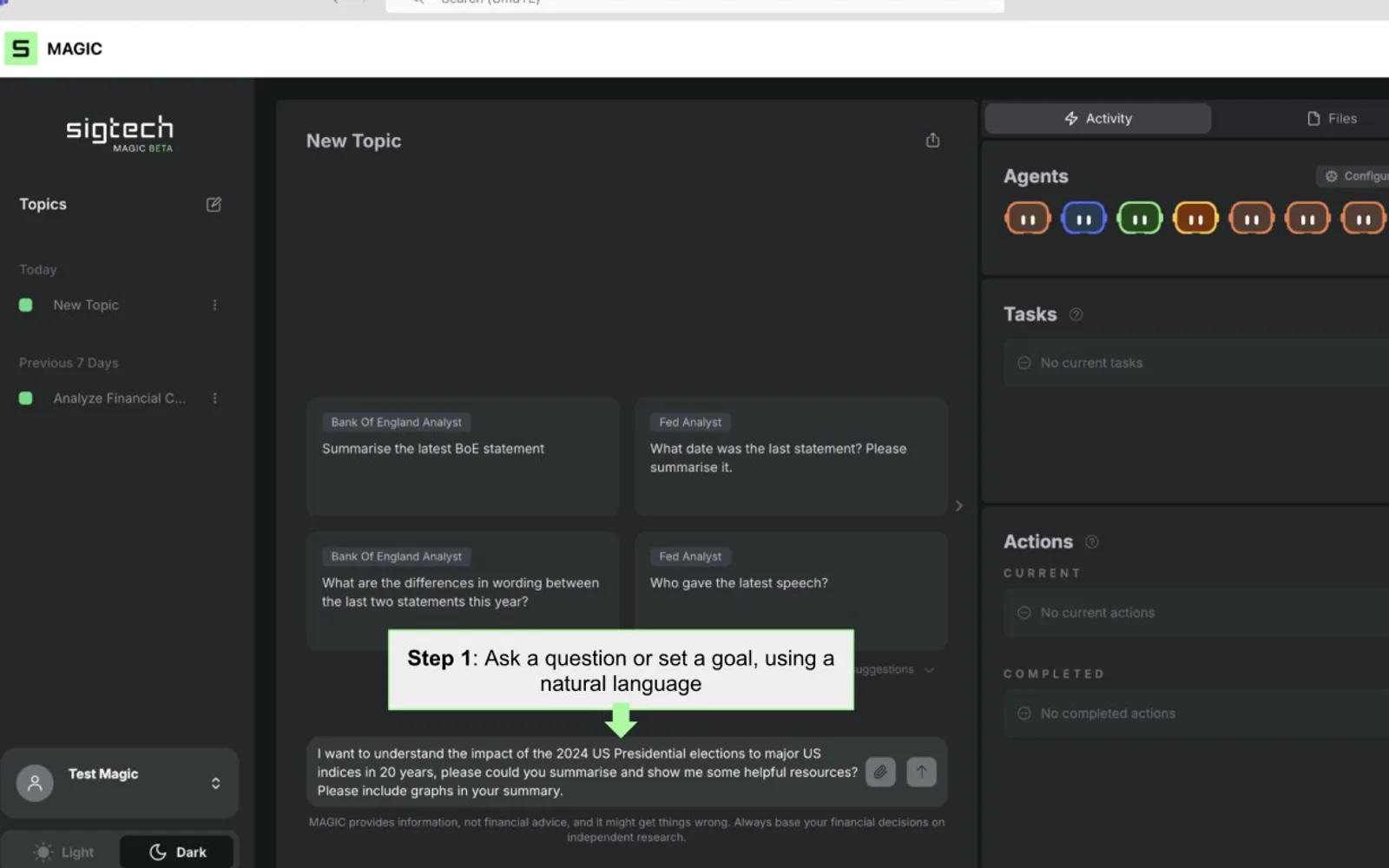Open the Tasks help question icon

click(x=1076, y=314)
